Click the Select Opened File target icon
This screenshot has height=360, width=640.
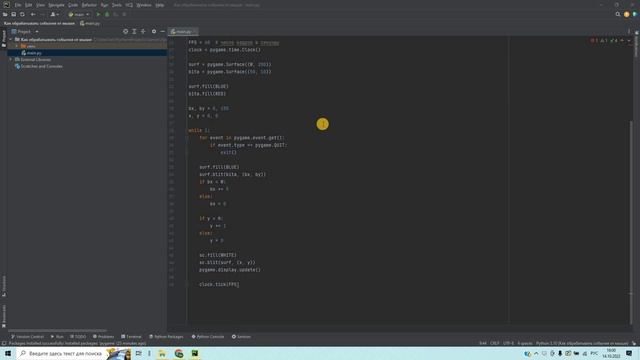point(125,31)
